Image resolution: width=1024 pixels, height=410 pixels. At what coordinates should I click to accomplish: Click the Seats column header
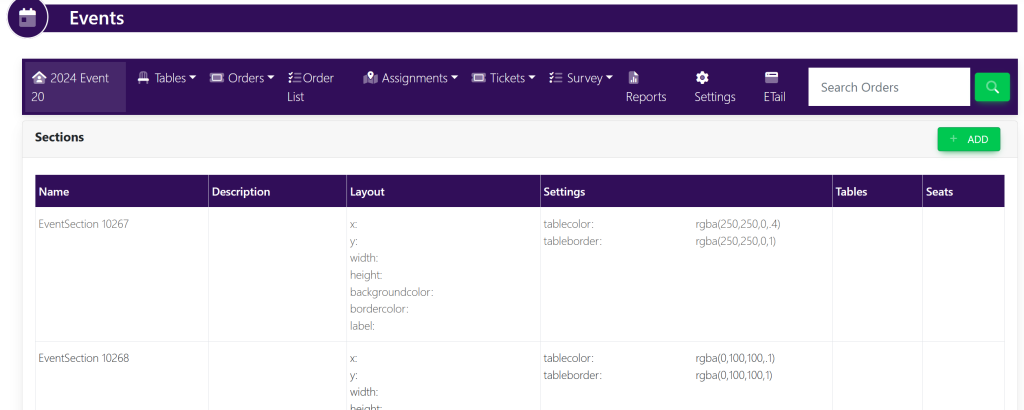pyautogui.click(x=939, y=192)
